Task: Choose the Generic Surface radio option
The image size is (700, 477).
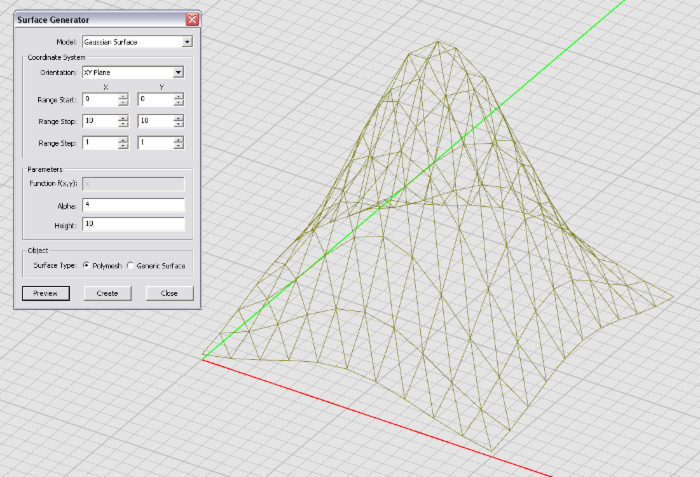Action: click(130, 266)
